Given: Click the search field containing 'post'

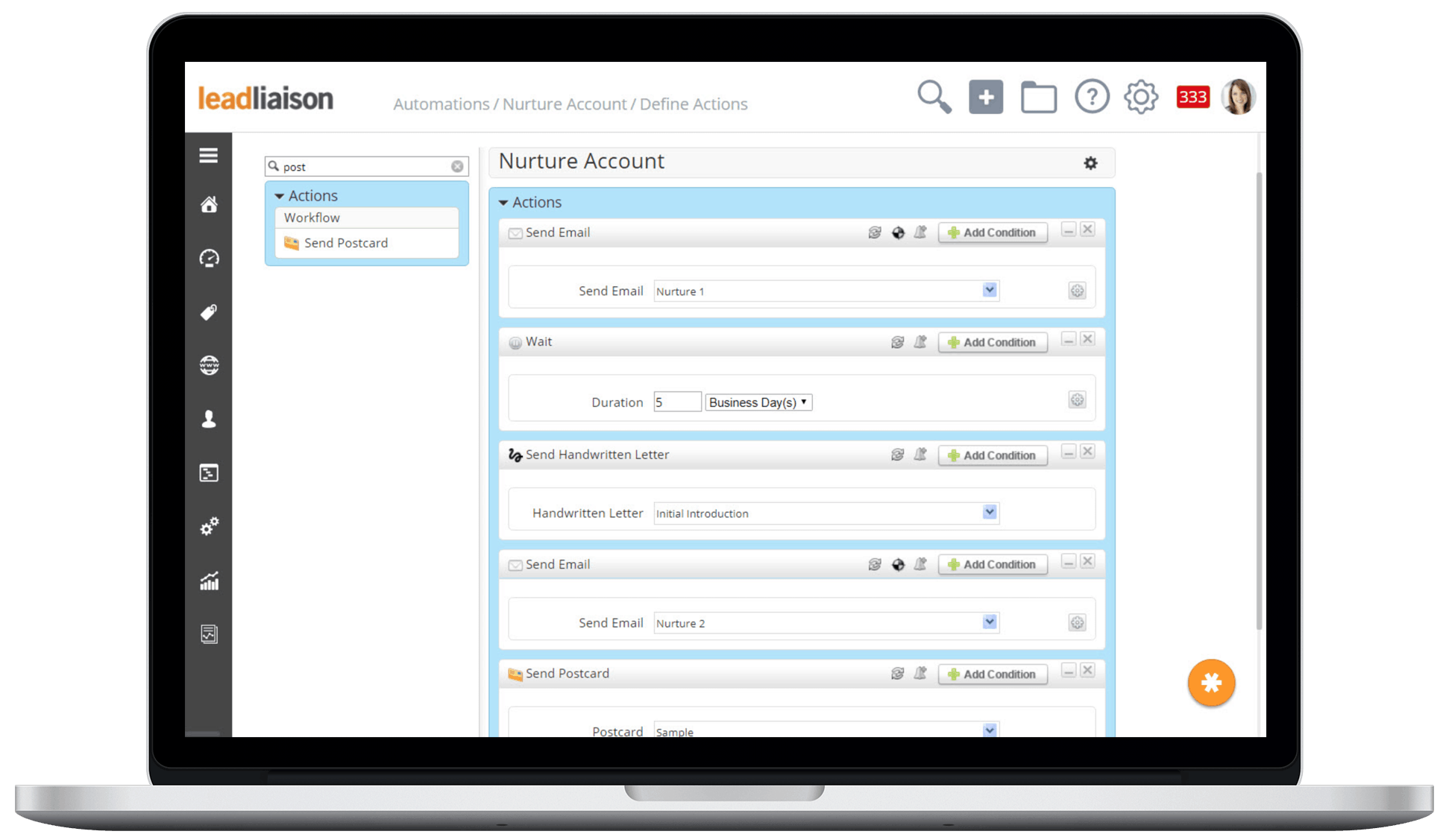Looking at the screenshot, I should [x=366, y=166].
